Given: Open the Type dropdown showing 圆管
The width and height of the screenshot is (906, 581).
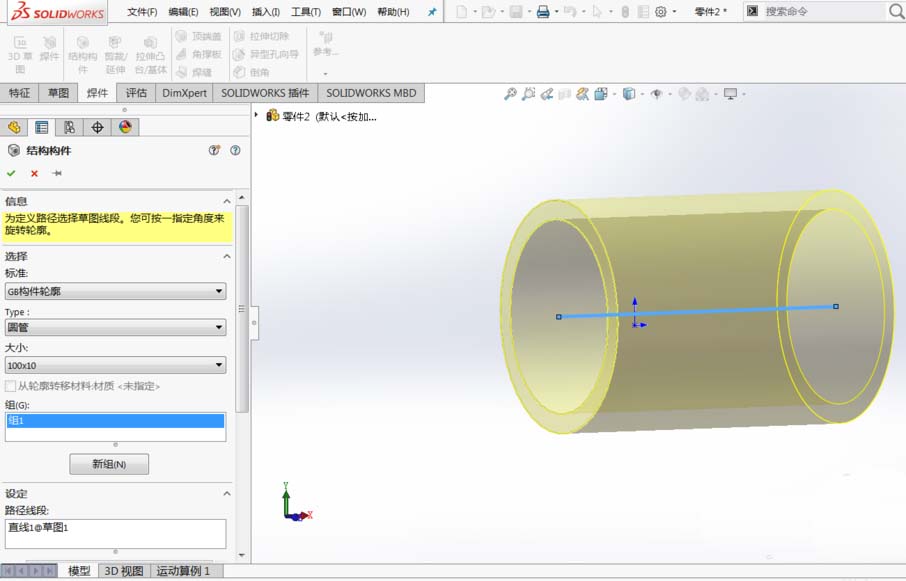Looking at the screenshot, I should tap(115, 327).
